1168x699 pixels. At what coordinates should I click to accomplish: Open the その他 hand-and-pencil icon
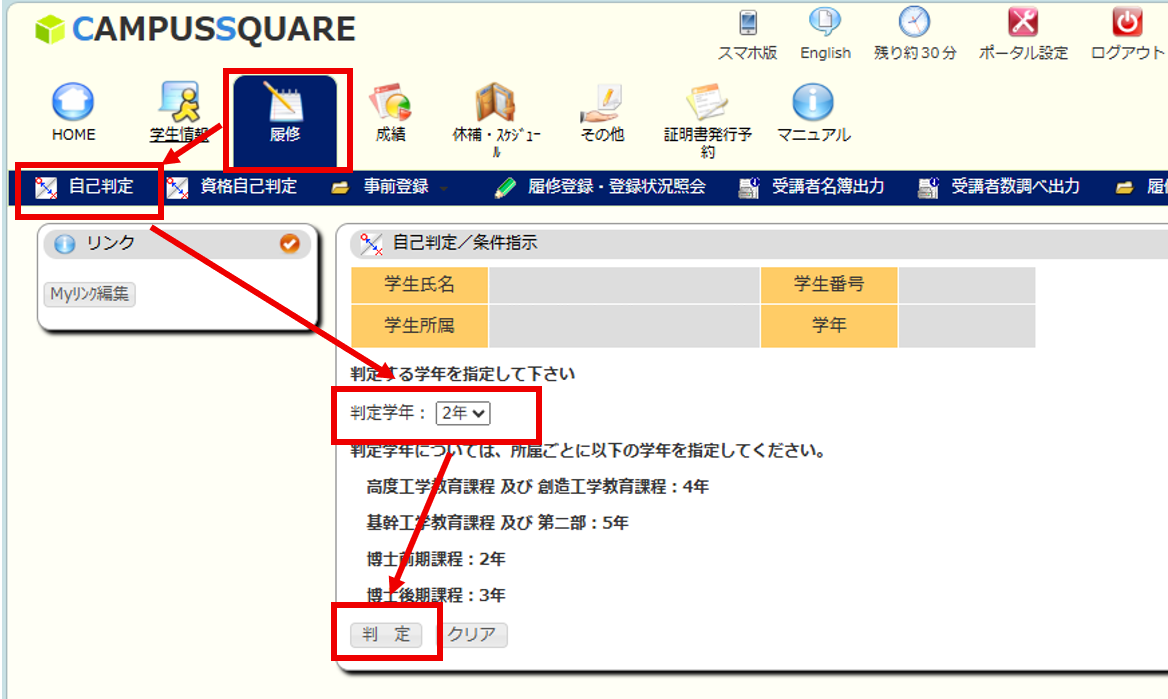[601, 104]
